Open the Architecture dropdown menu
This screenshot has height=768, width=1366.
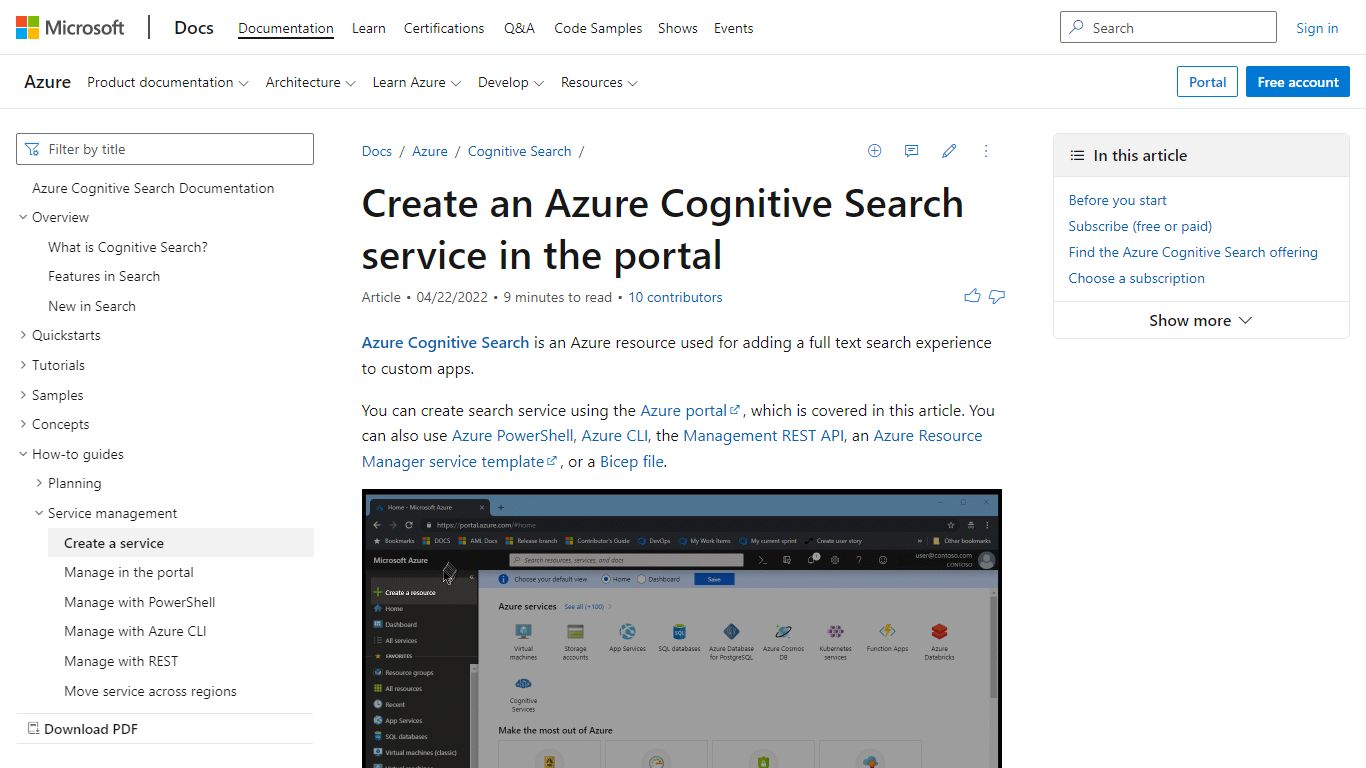310,82
